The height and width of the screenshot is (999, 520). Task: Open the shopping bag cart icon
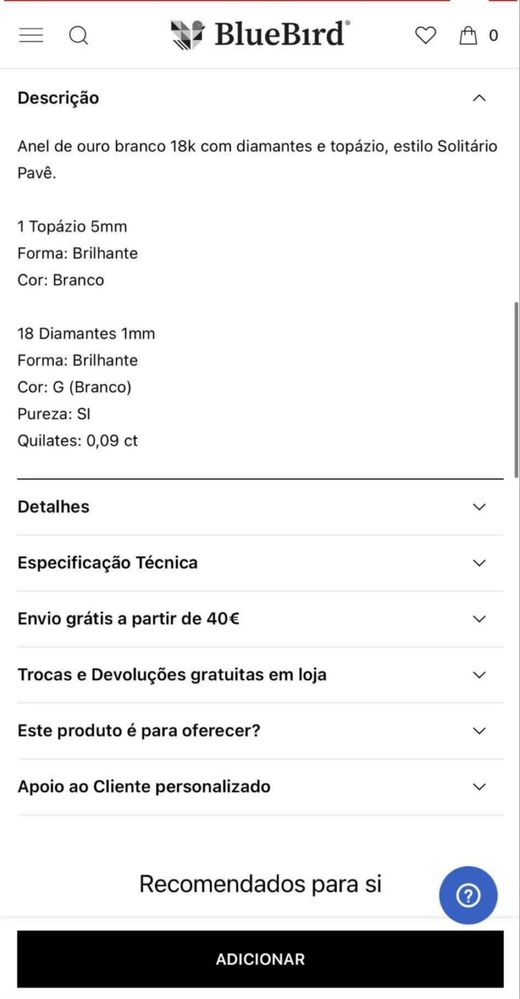pos(468,35)
